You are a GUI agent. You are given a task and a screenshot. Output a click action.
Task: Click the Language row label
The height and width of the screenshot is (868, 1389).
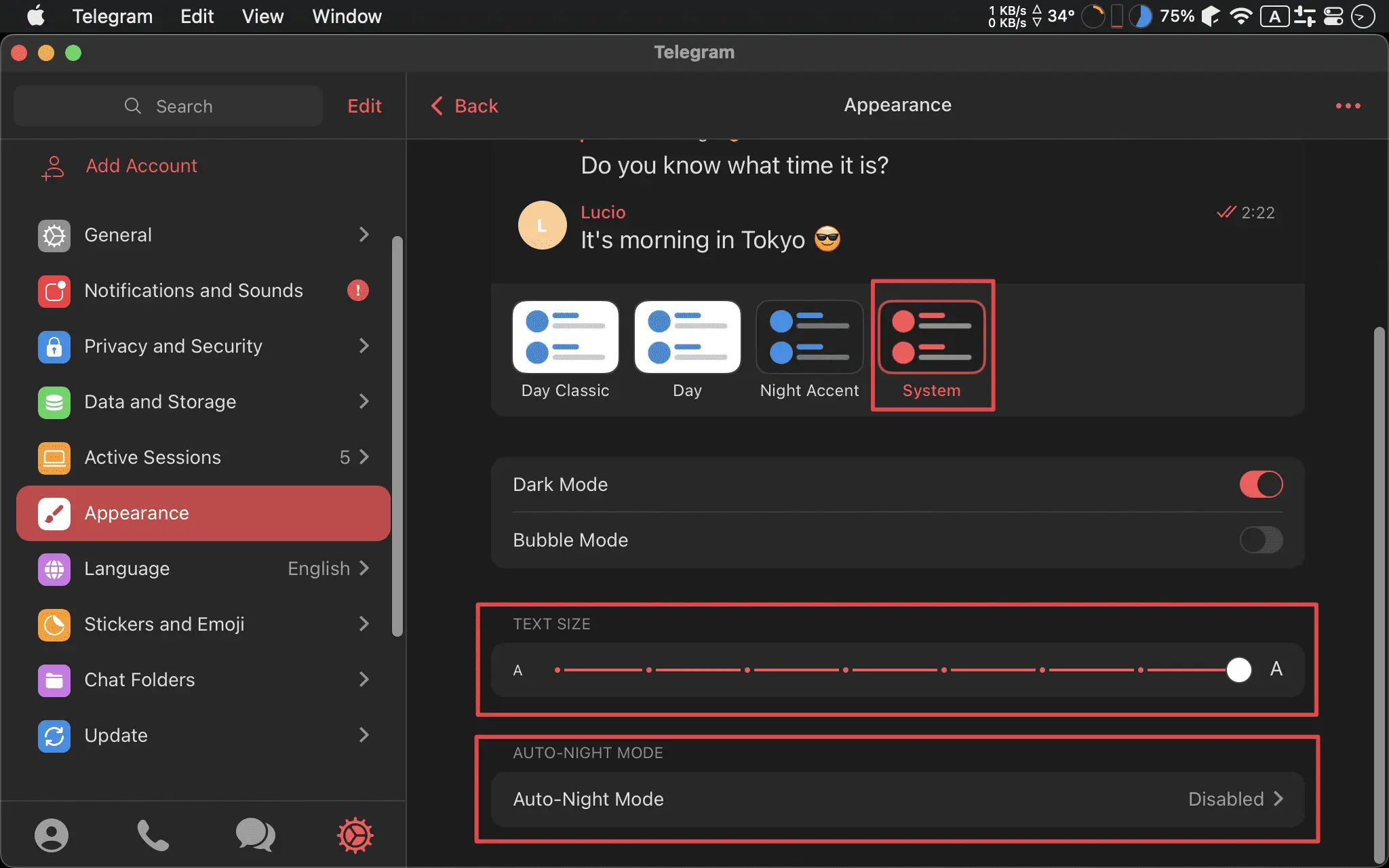point(127,568)
